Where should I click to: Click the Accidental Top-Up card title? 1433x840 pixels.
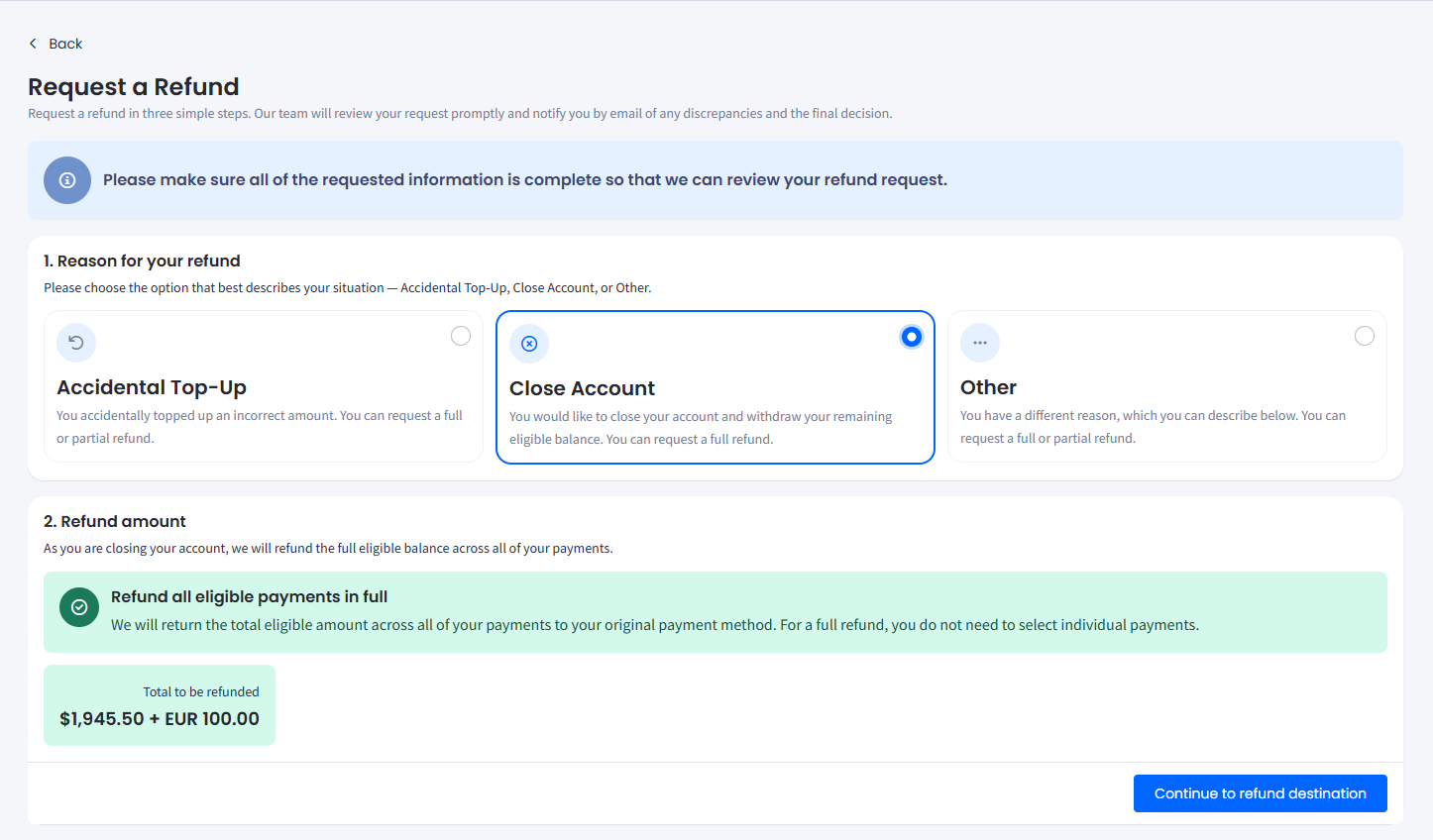tap(152, 387)
